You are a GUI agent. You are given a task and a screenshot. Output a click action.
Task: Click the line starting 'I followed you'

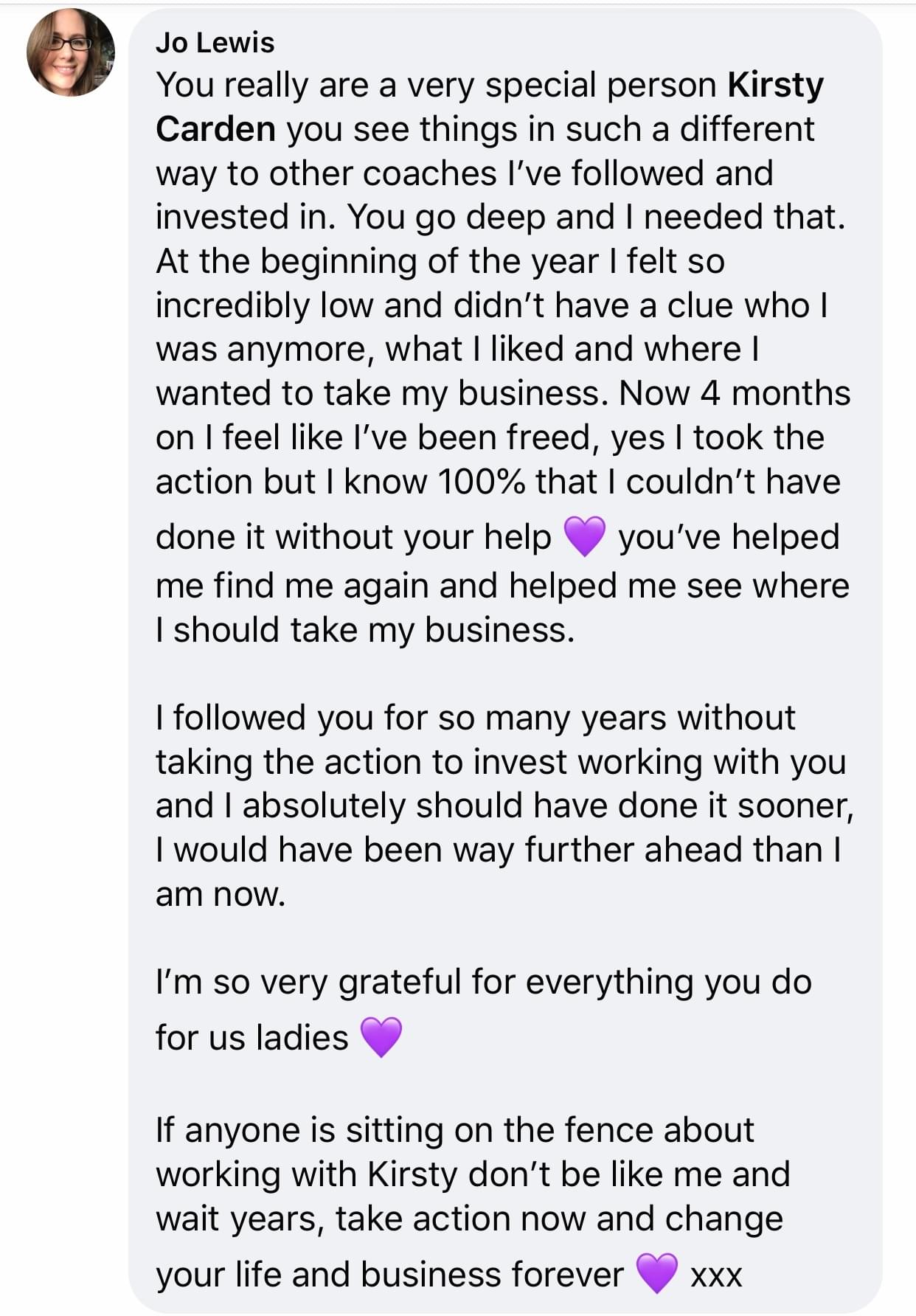[475, 718]
